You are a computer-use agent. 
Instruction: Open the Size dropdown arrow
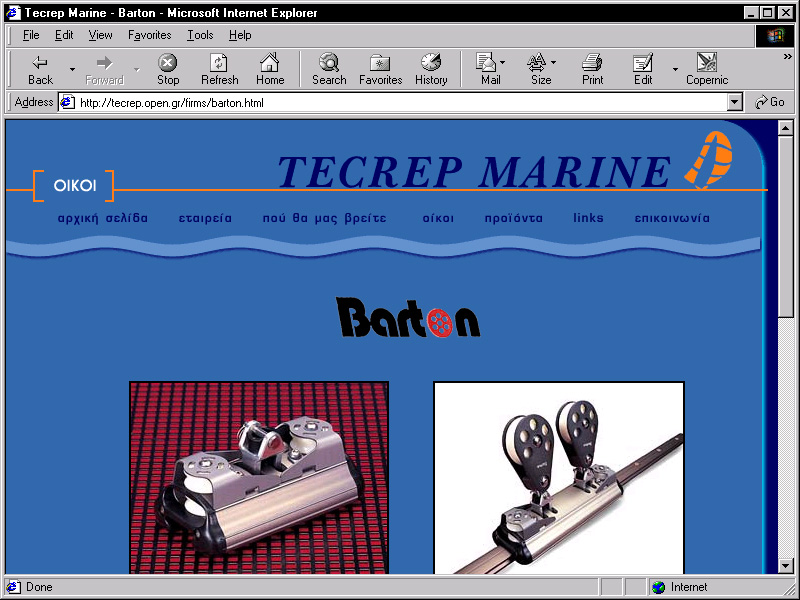554,62
